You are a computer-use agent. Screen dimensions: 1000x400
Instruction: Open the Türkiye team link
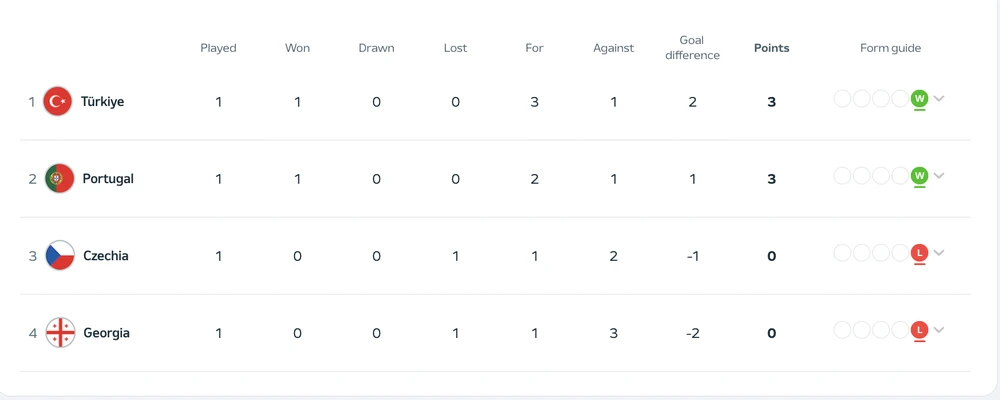[103, 101]
